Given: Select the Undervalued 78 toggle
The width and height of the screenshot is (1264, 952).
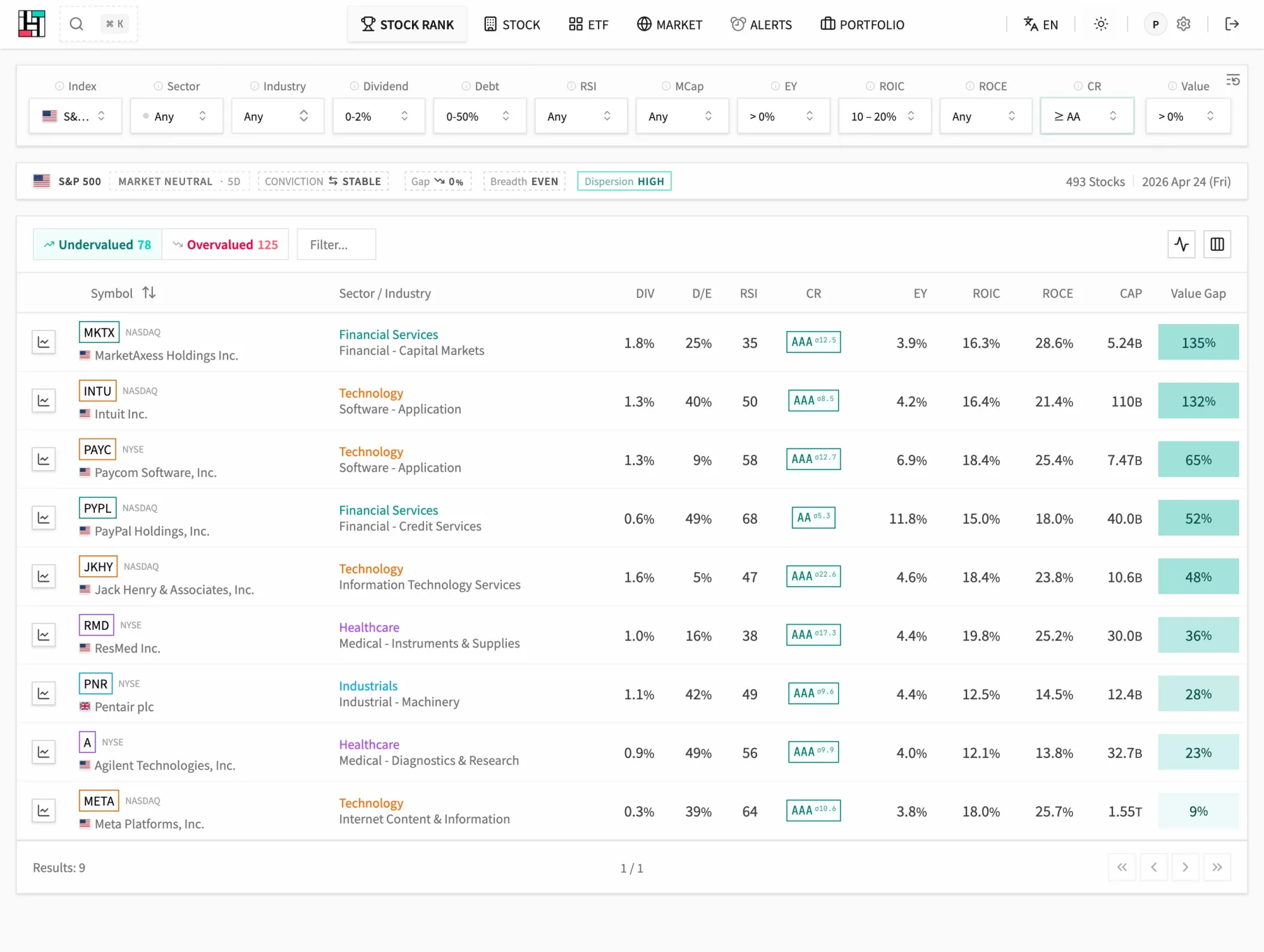Looking at the screenshot, I should click(98, 244).
